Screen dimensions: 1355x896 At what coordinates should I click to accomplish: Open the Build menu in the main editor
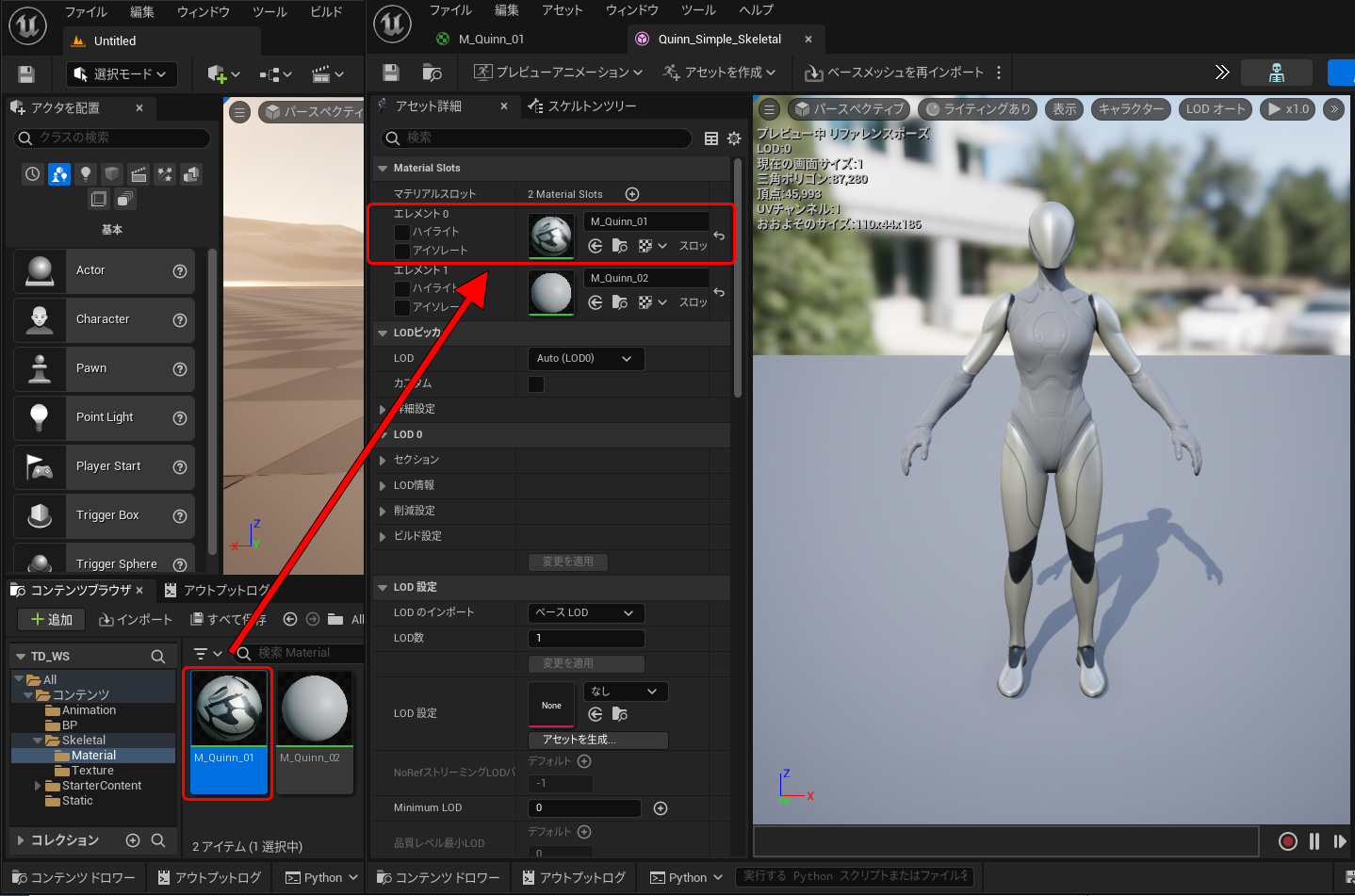[x=326, y=12]
